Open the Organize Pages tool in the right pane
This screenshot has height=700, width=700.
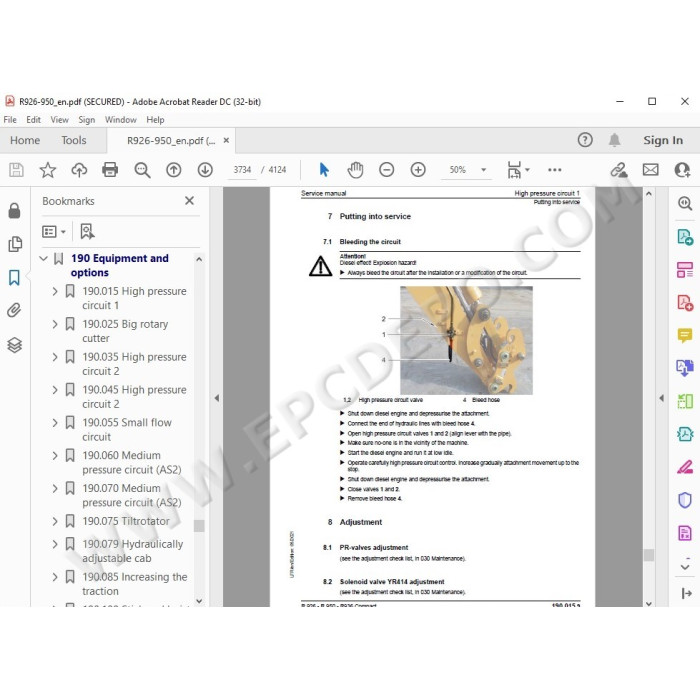pos(685,270)
